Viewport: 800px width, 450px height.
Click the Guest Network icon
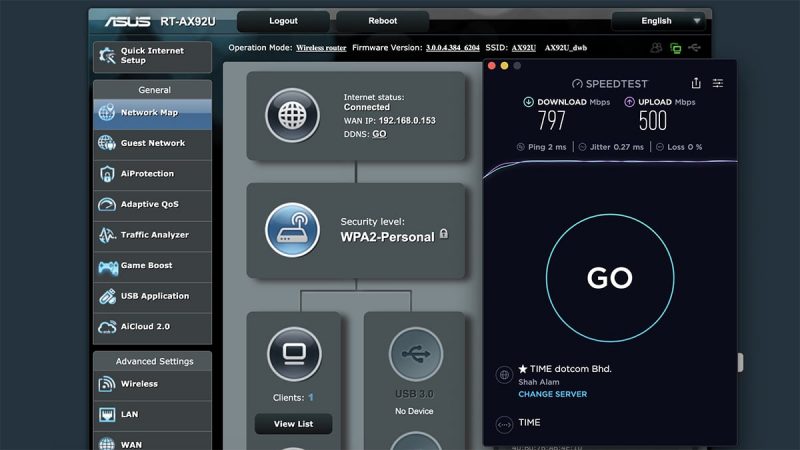click(x=107, y=143)
